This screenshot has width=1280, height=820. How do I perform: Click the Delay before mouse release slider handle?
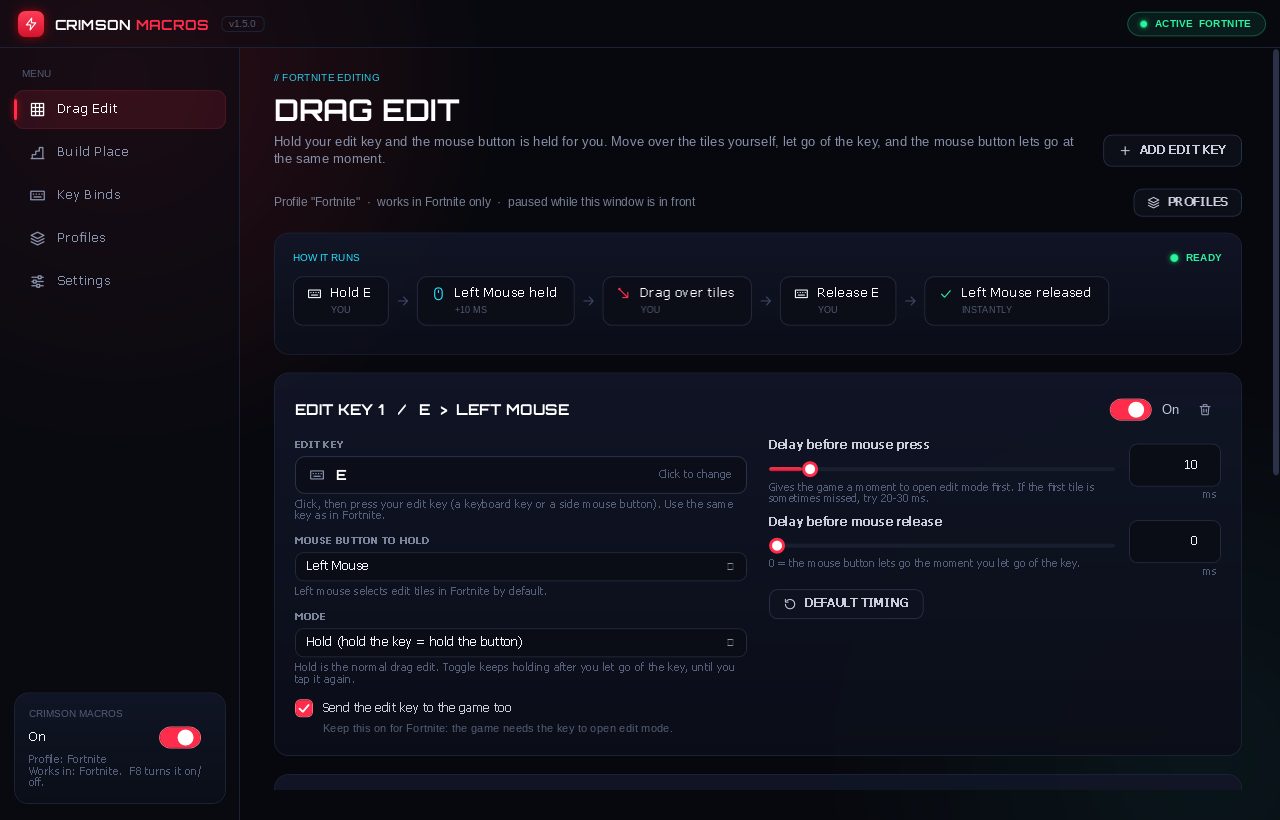click(777, 546)
